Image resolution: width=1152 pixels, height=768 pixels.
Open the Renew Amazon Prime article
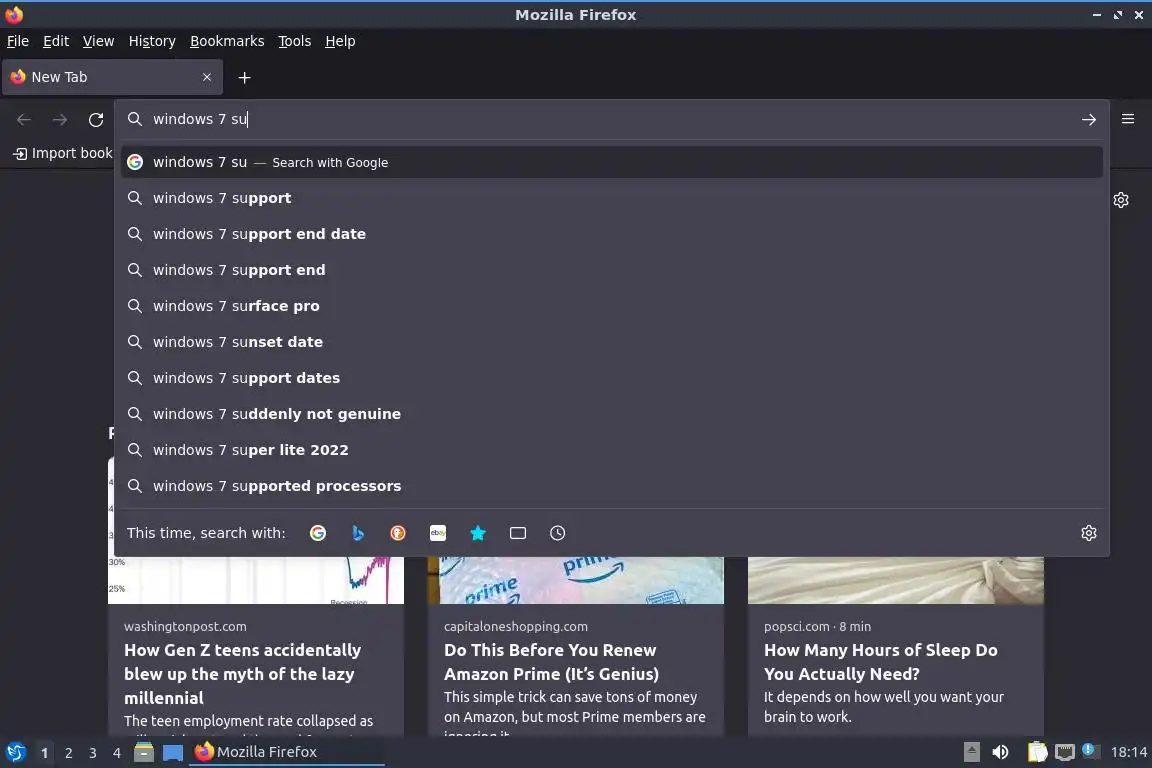(551, 661)
